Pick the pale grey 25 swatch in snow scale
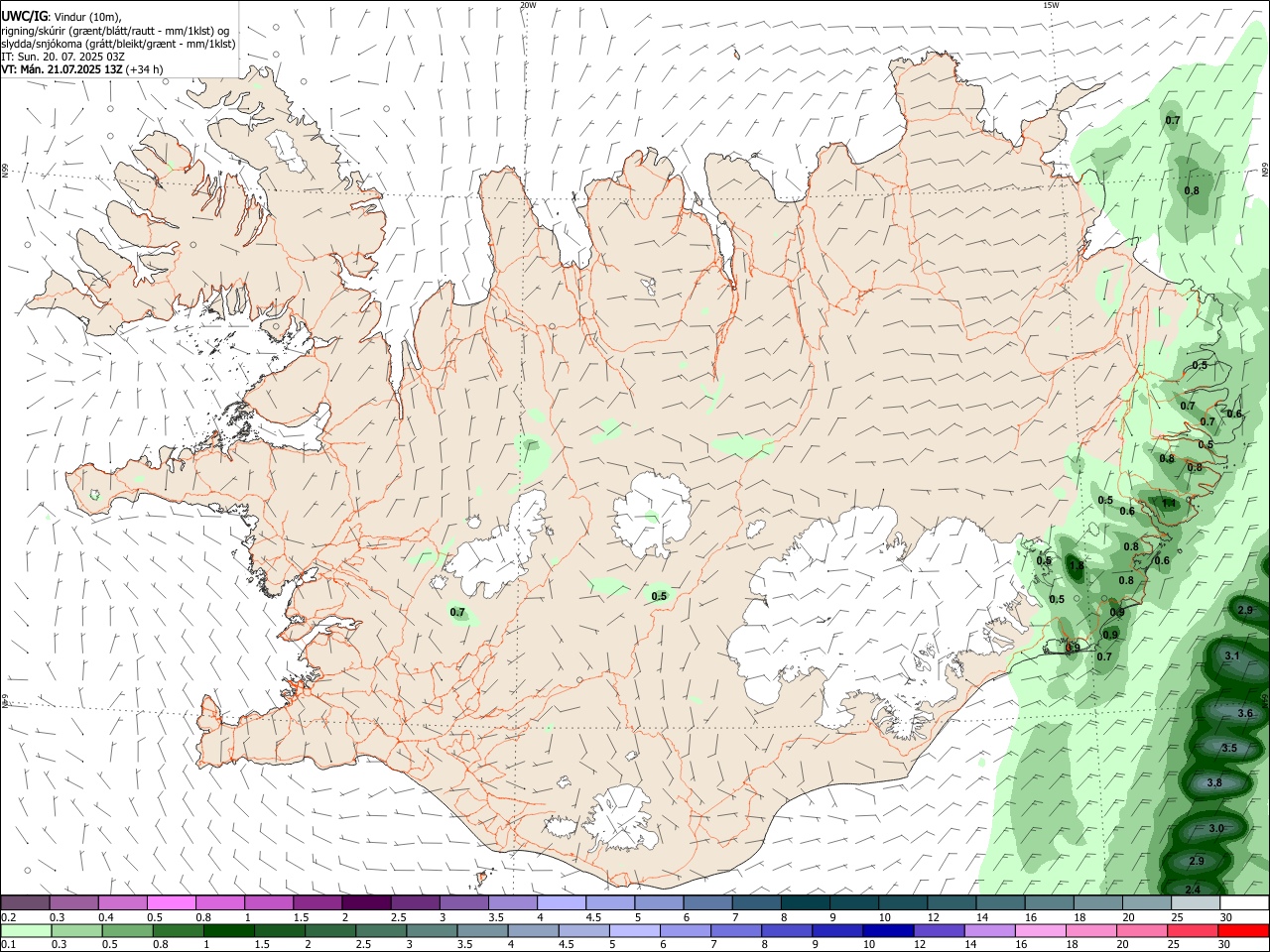This screenshot has height=952, width=1270. tap(1196, 902)
